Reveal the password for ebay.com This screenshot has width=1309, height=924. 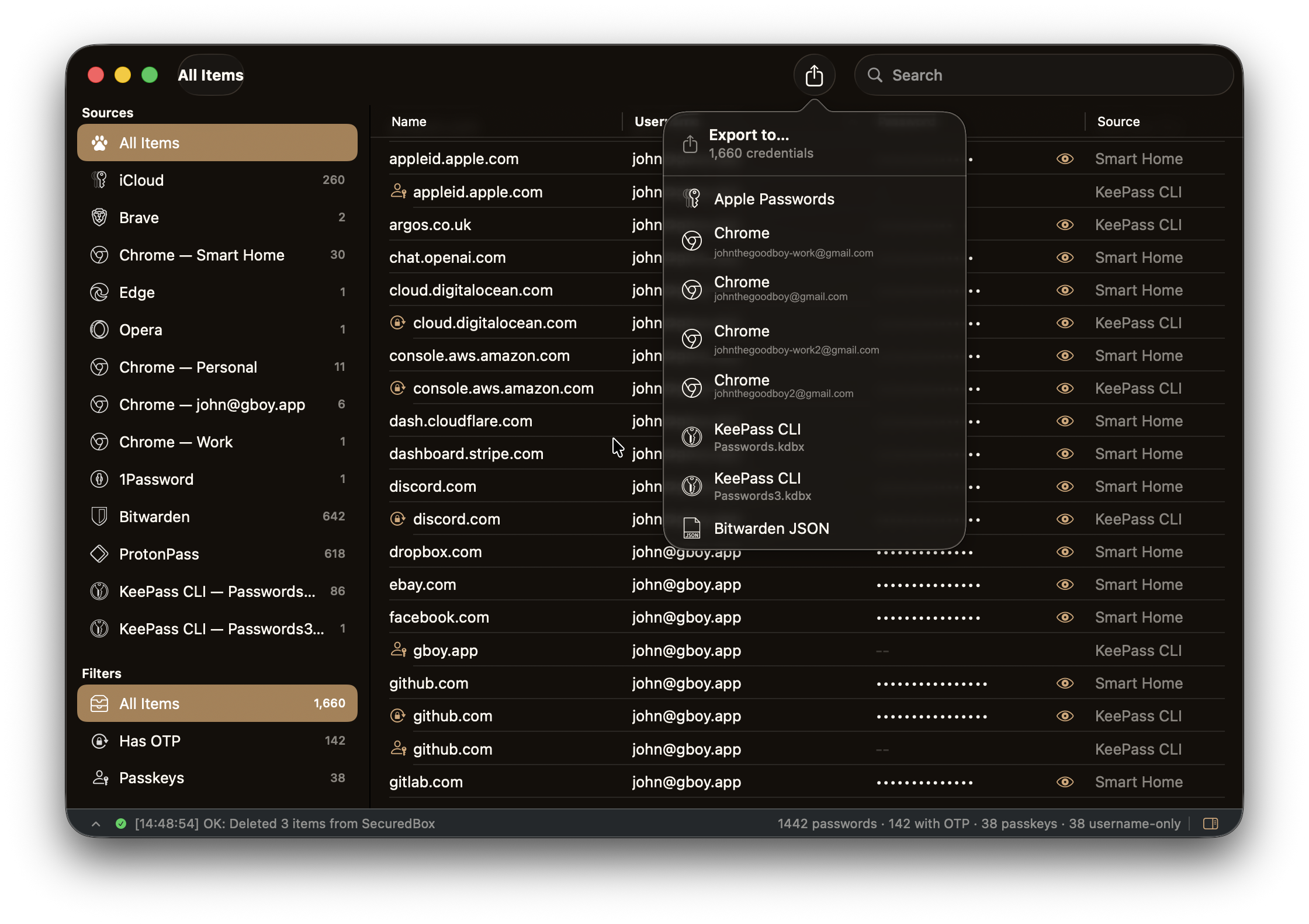(1065, 585)
